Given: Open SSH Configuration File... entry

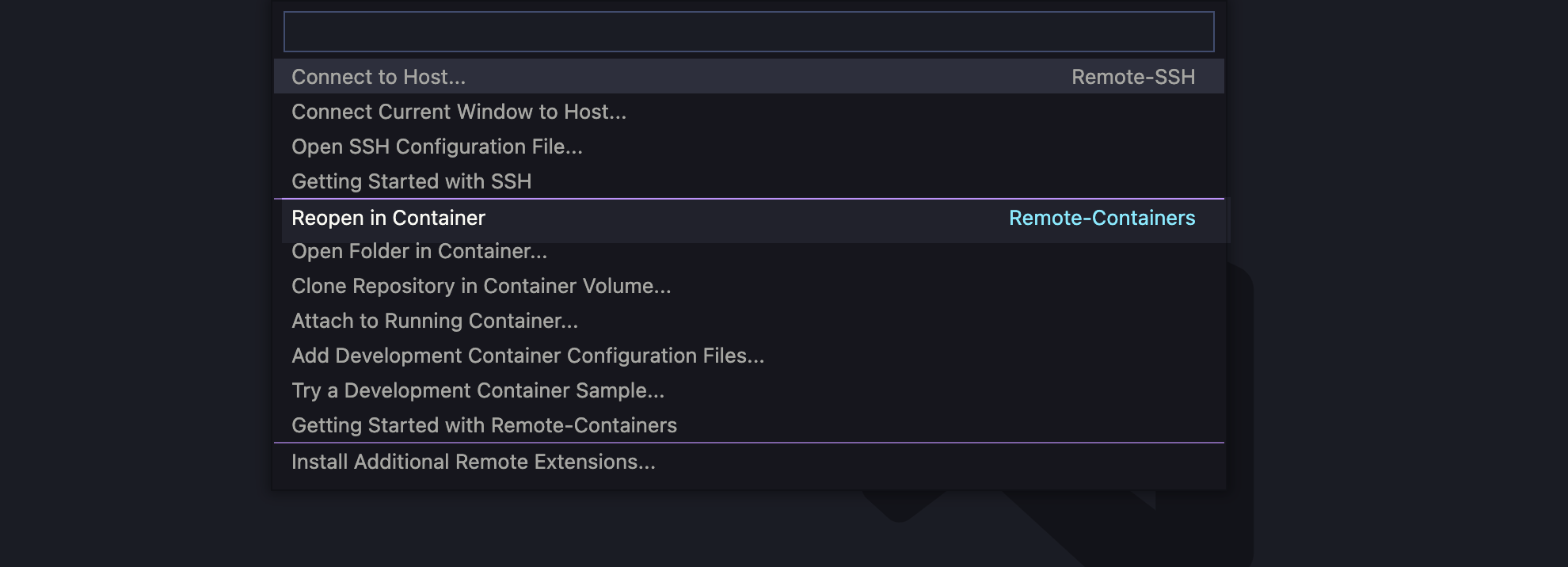Looking at the screenshot, I should click(x=748, y=147).
